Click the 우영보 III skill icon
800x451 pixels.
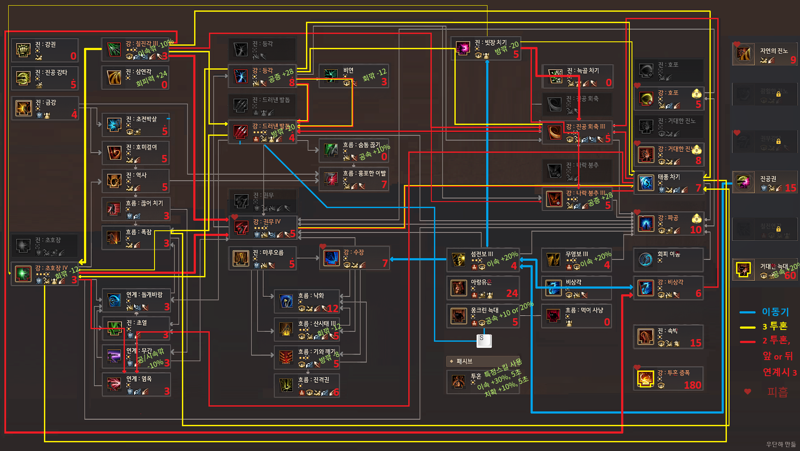coord(553,260)
